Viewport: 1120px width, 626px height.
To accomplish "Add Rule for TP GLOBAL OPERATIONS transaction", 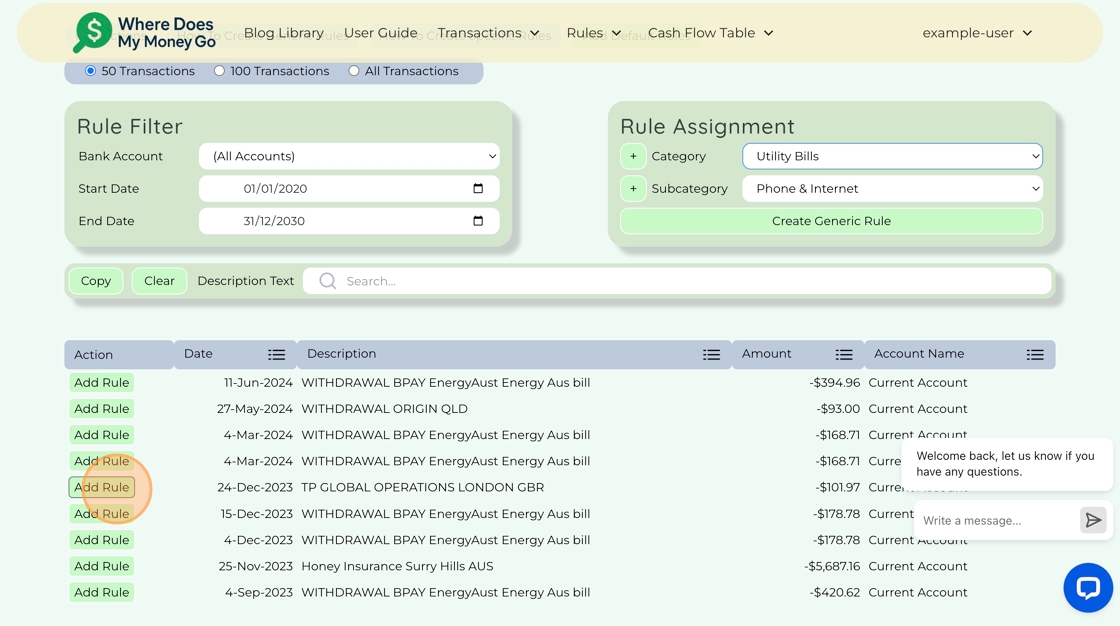I will coord(101,487).
